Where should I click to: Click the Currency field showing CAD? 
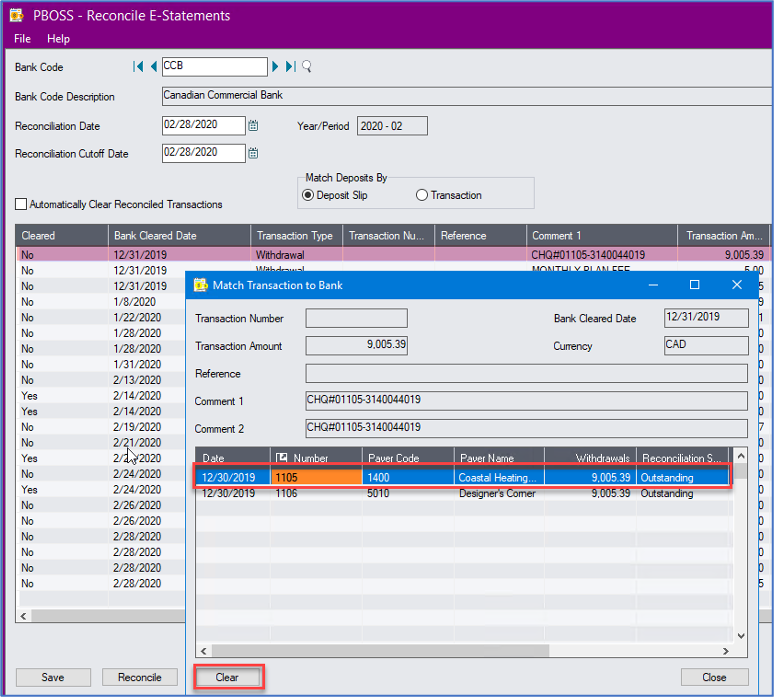pos(706,346)
